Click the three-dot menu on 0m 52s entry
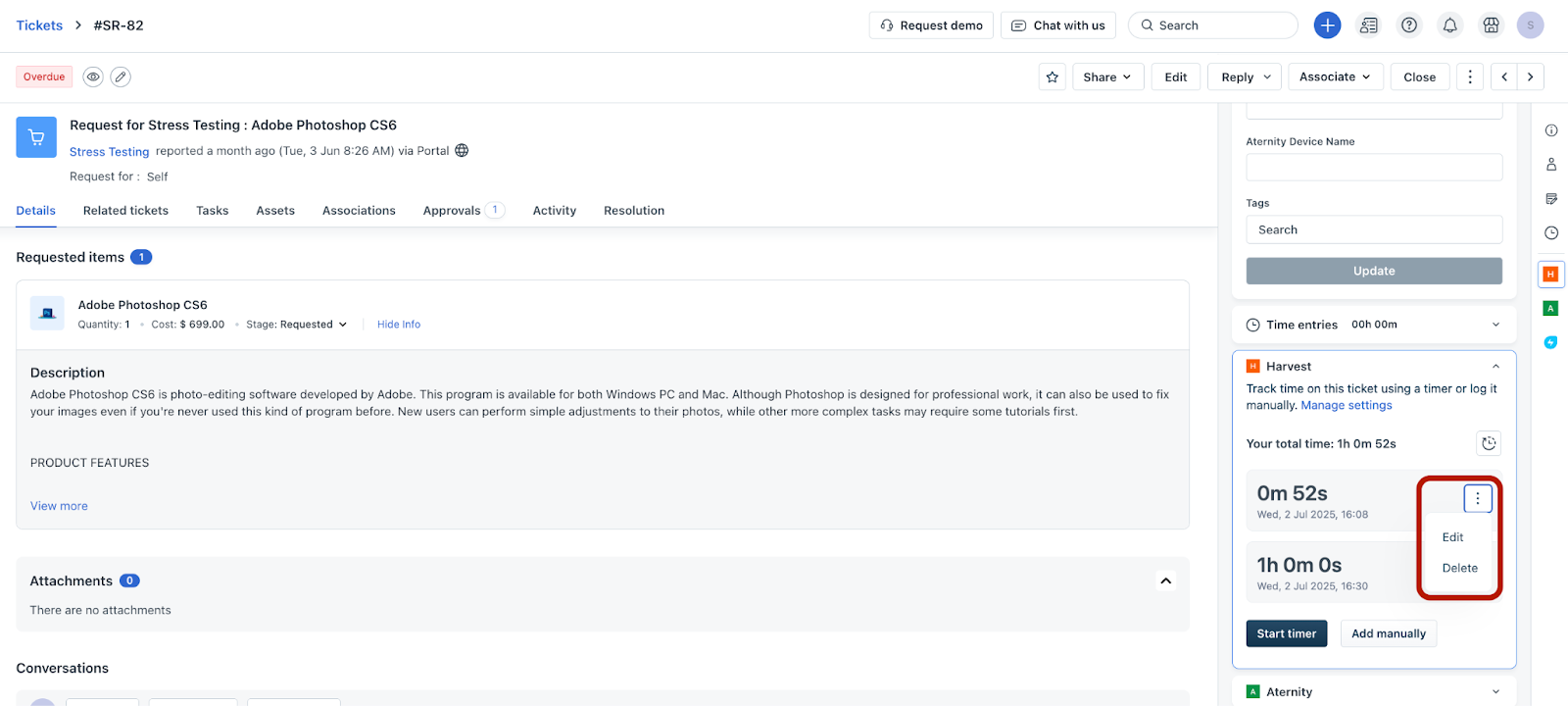This screenshot has height=706, width=1568. pyautogui.click(x=1478, y=498)
